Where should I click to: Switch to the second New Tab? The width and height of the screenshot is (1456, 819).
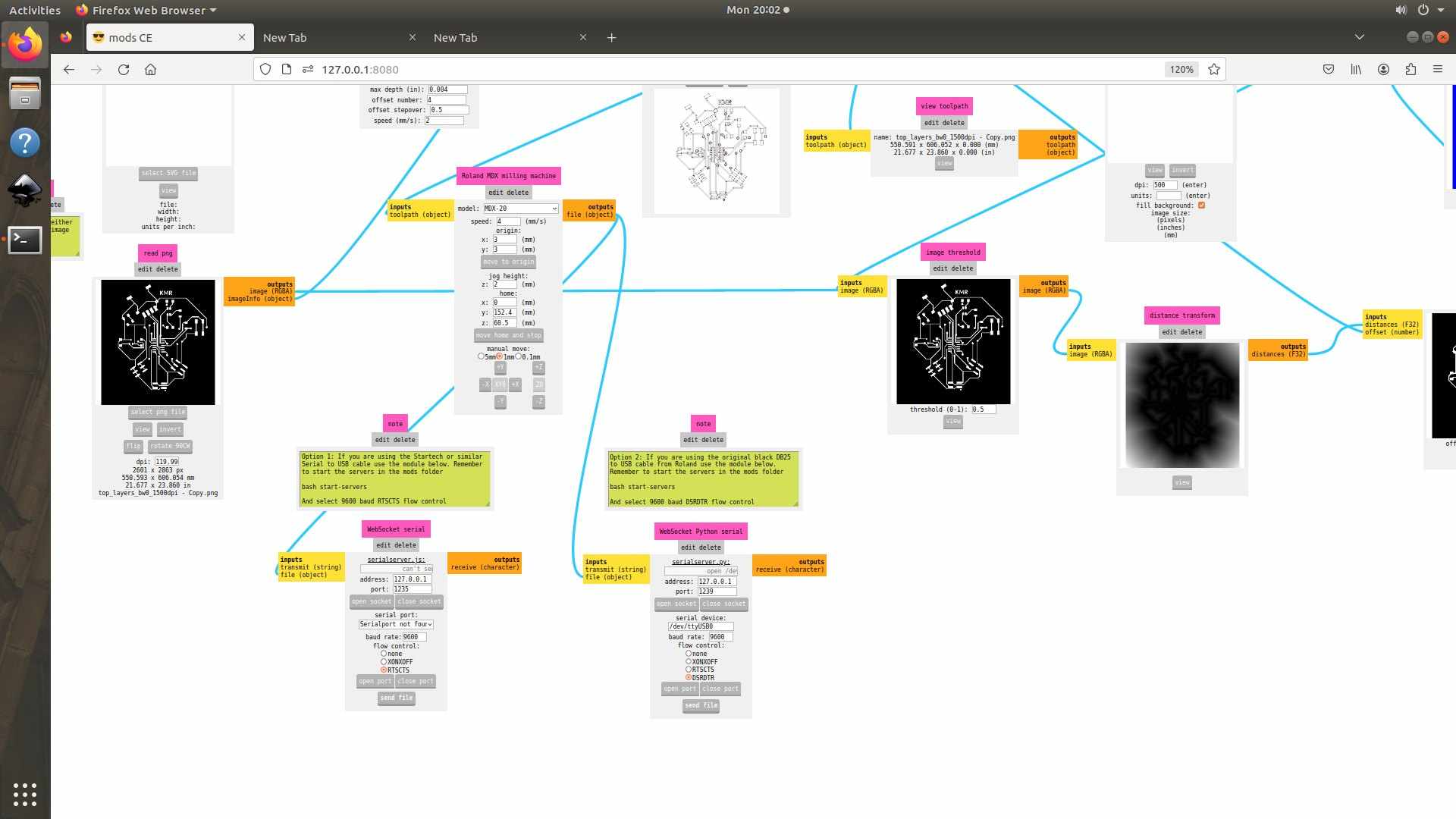(x=455, y=37)
